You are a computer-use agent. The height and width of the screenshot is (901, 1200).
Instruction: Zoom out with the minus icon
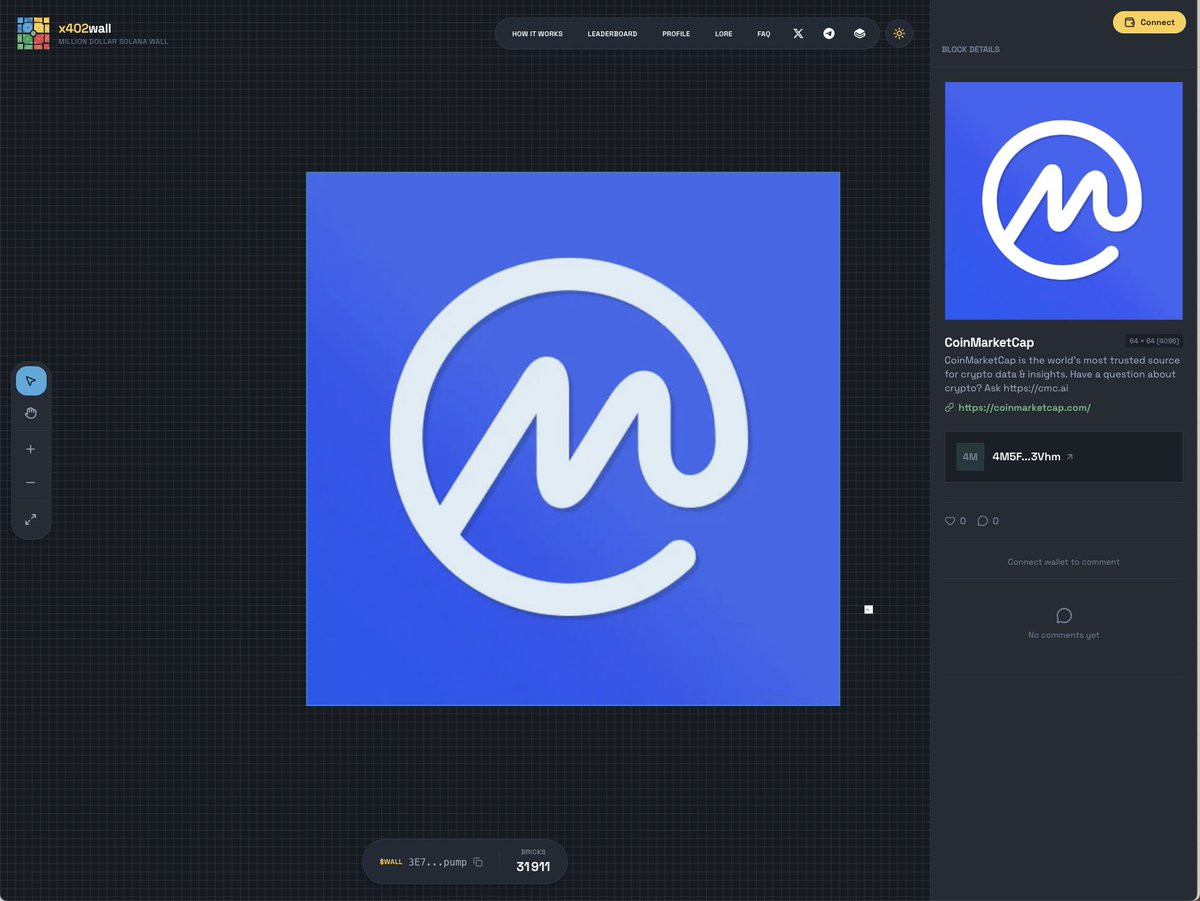tap(31, 483)
